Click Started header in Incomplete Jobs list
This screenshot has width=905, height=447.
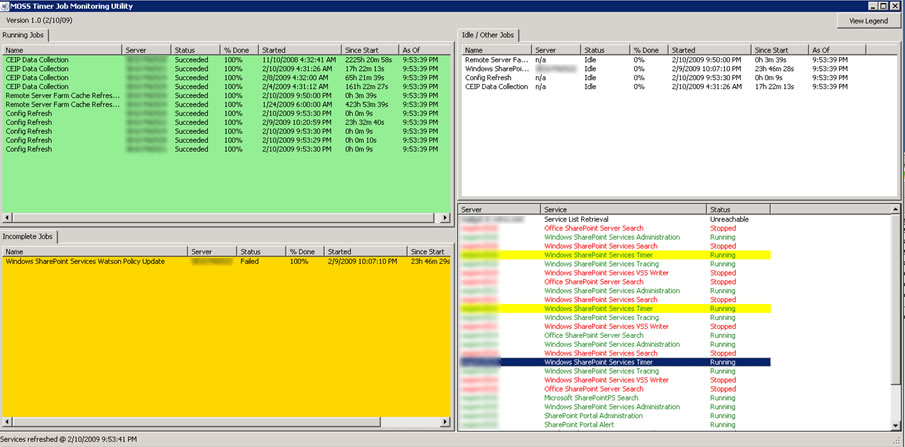(365, 252)
